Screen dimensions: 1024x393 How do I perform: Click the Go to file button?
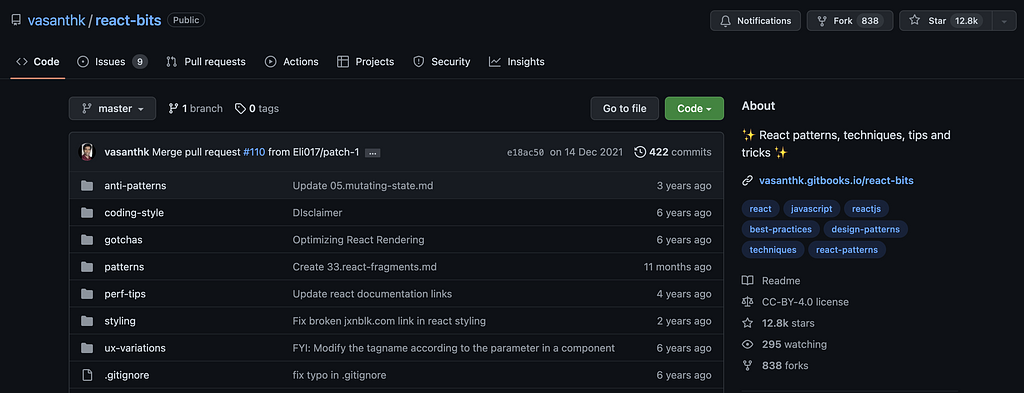tap(624, 108)
